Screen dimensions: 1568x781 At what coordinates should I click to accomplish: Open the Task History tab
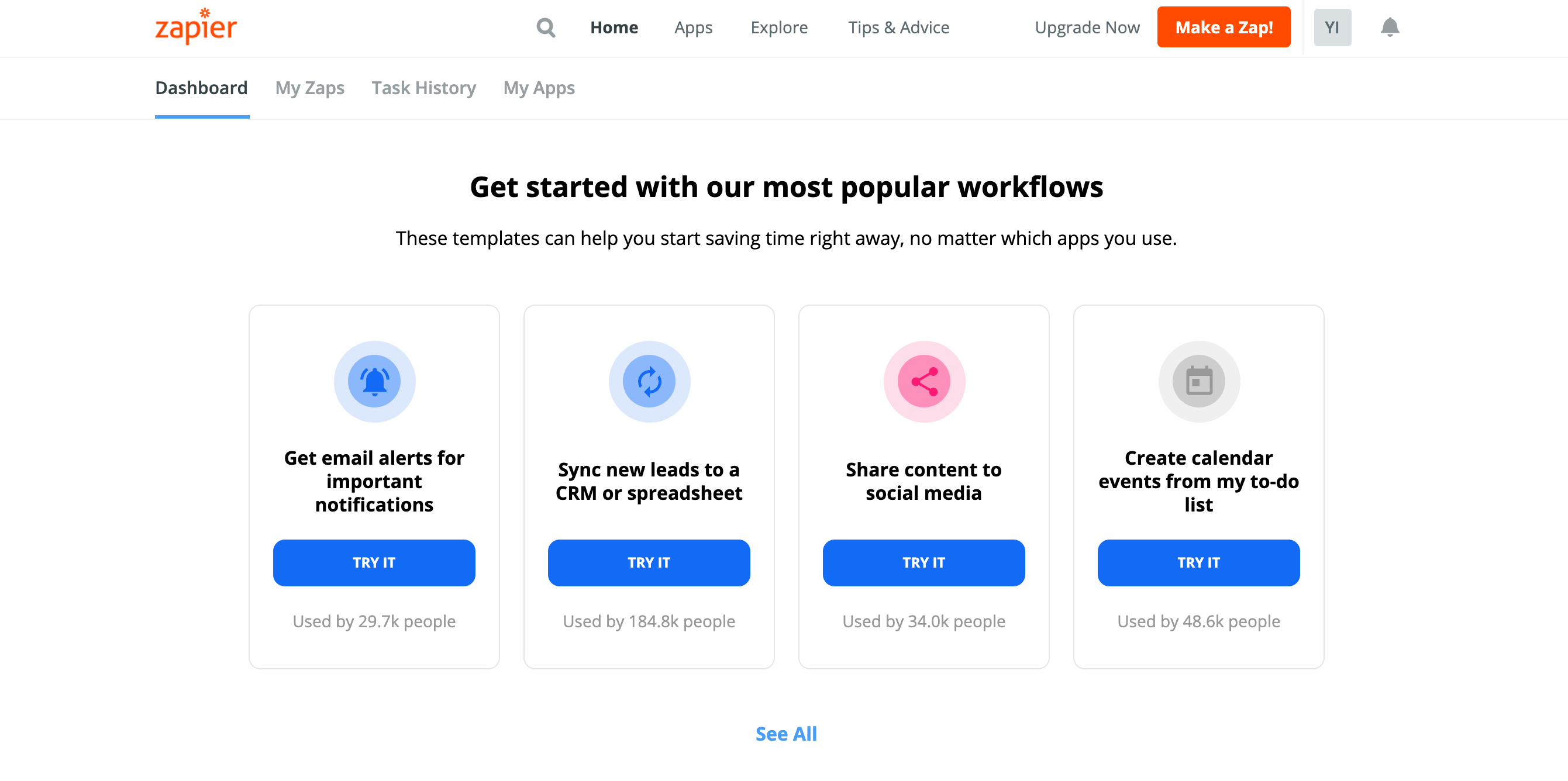(423, 88)
